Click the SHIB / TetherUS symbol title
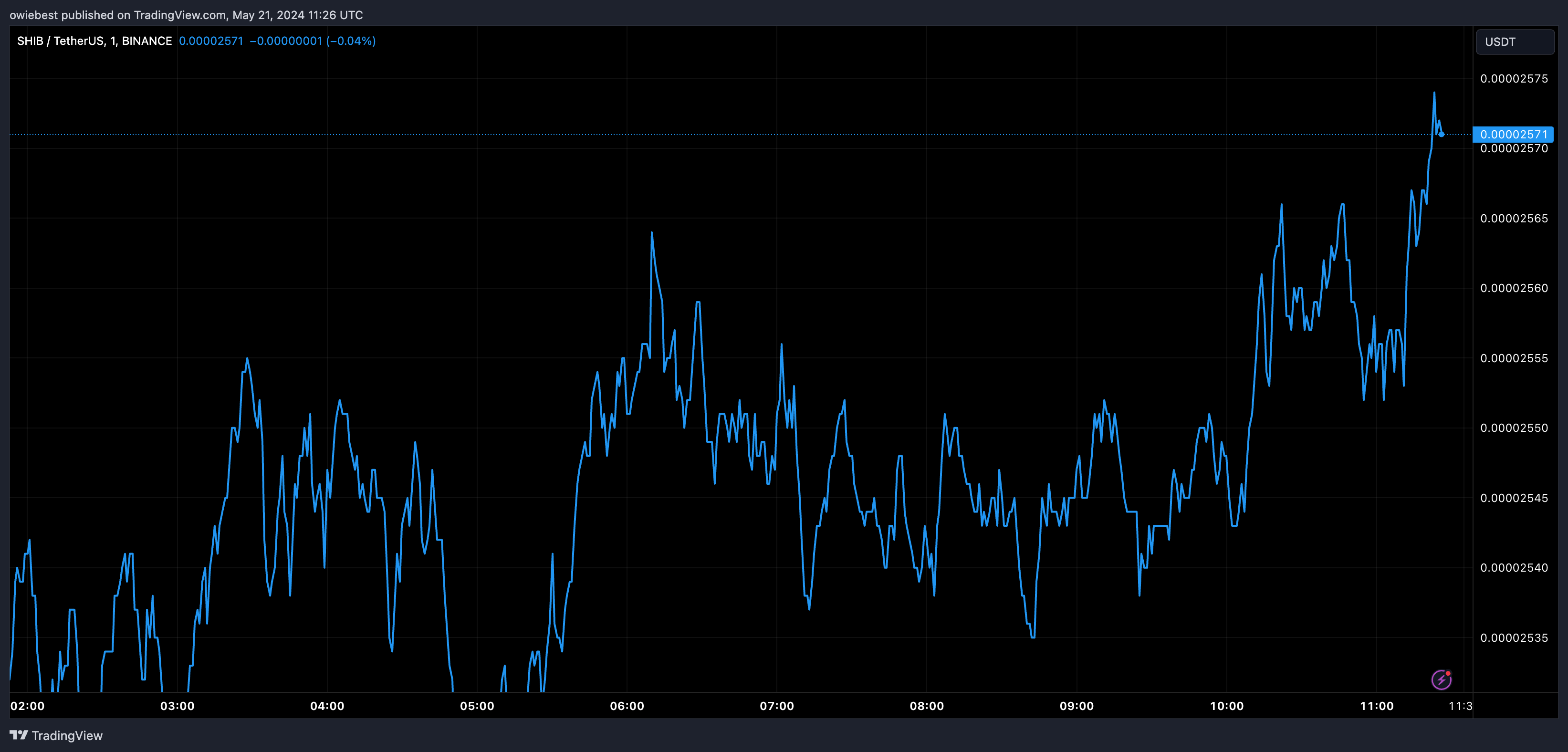Image resolution: width=1568 pixels, height=752 pixels. 94,41
